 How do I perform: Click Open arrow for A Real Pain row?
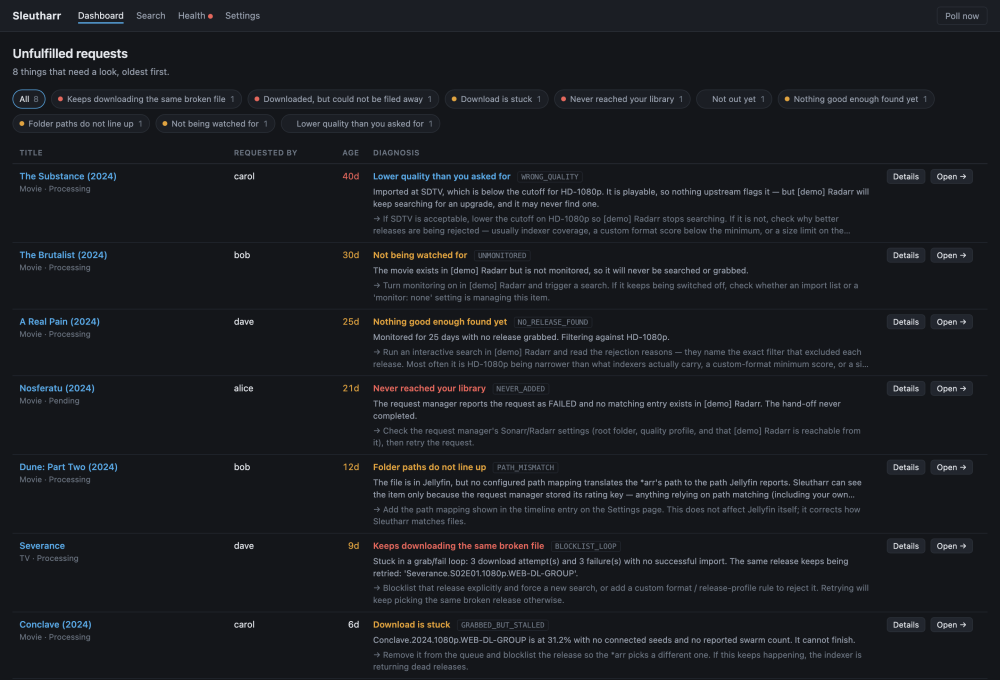click(x=951, y=322)
